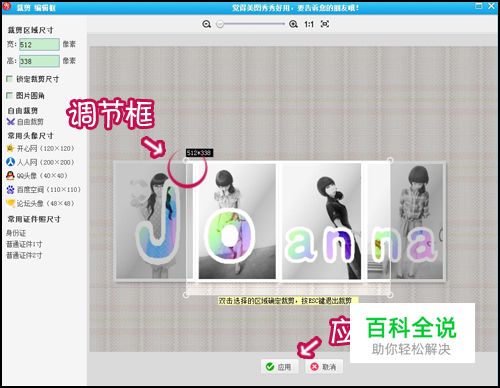
Task: Adjust the zoom slider handle
Action: pyautogui.click(x=220, y=24)
